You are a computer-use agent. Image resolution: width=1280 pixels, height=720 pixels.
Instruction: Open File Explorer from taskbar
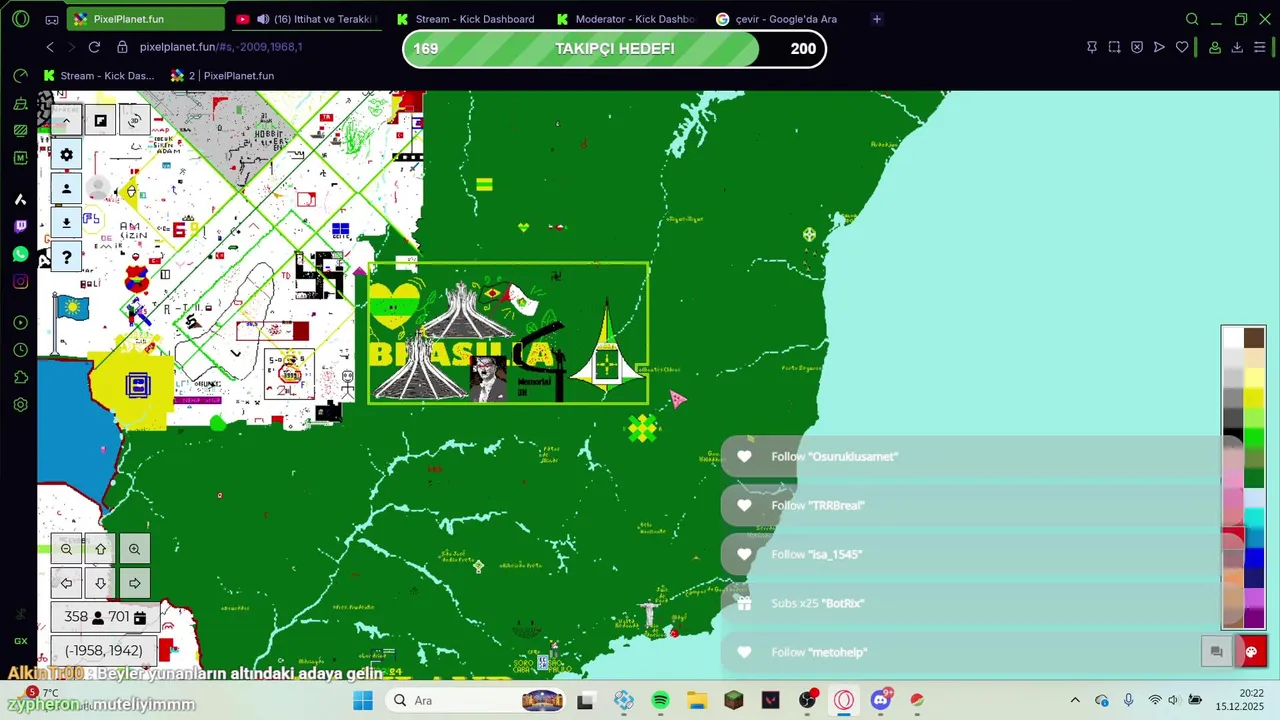[696, 700]
